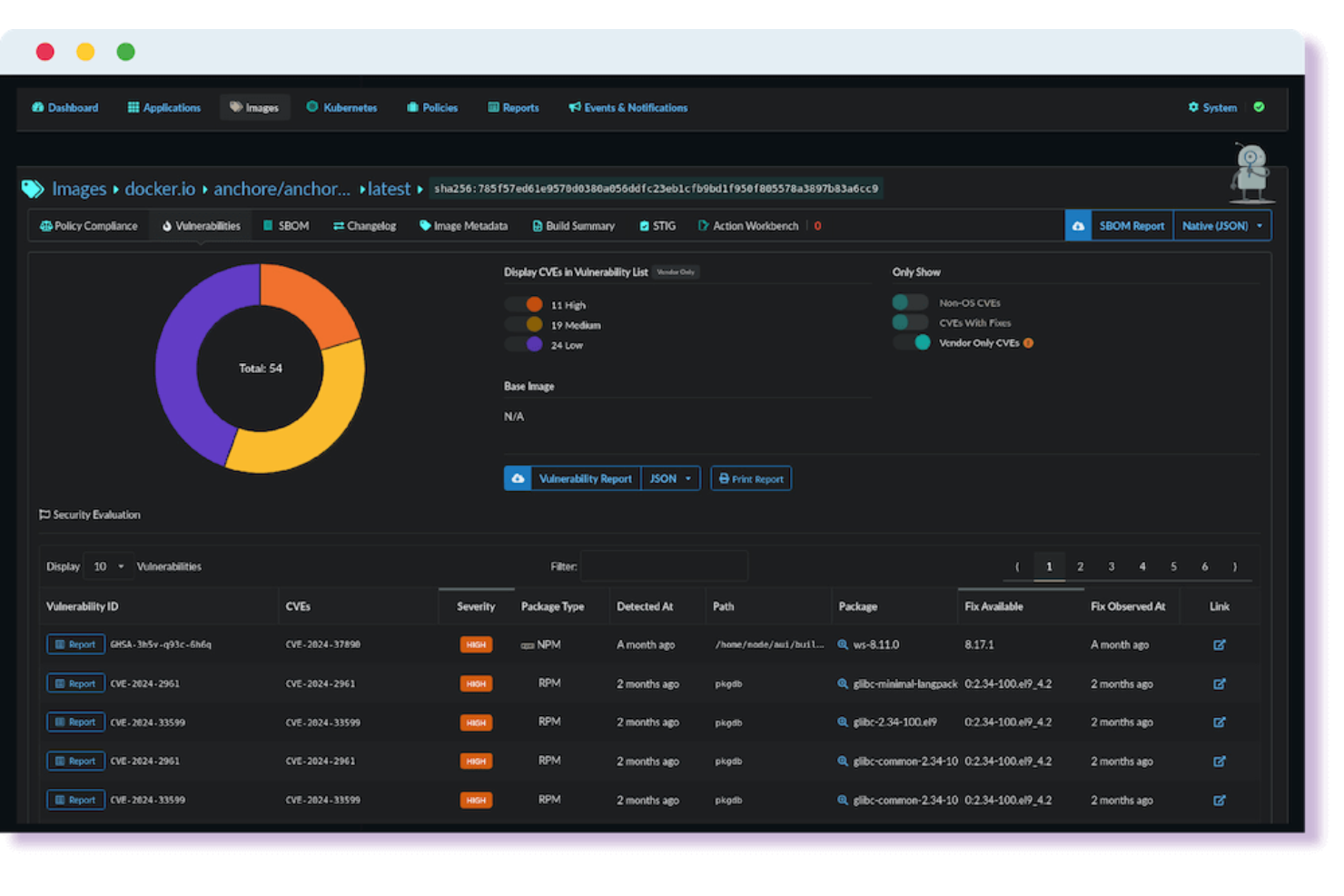Image resolution: width=1344 pixels, height=896 pixels.
Task: Open external link icon on CVE-2024-2961 row
Action: tap(1220, 684)
